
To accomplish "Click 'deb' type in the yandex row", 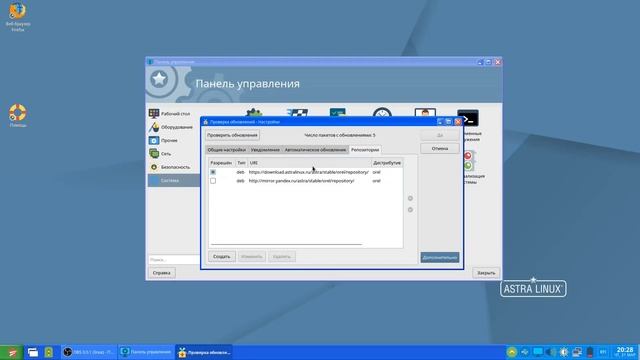I will tap(240, 181).
